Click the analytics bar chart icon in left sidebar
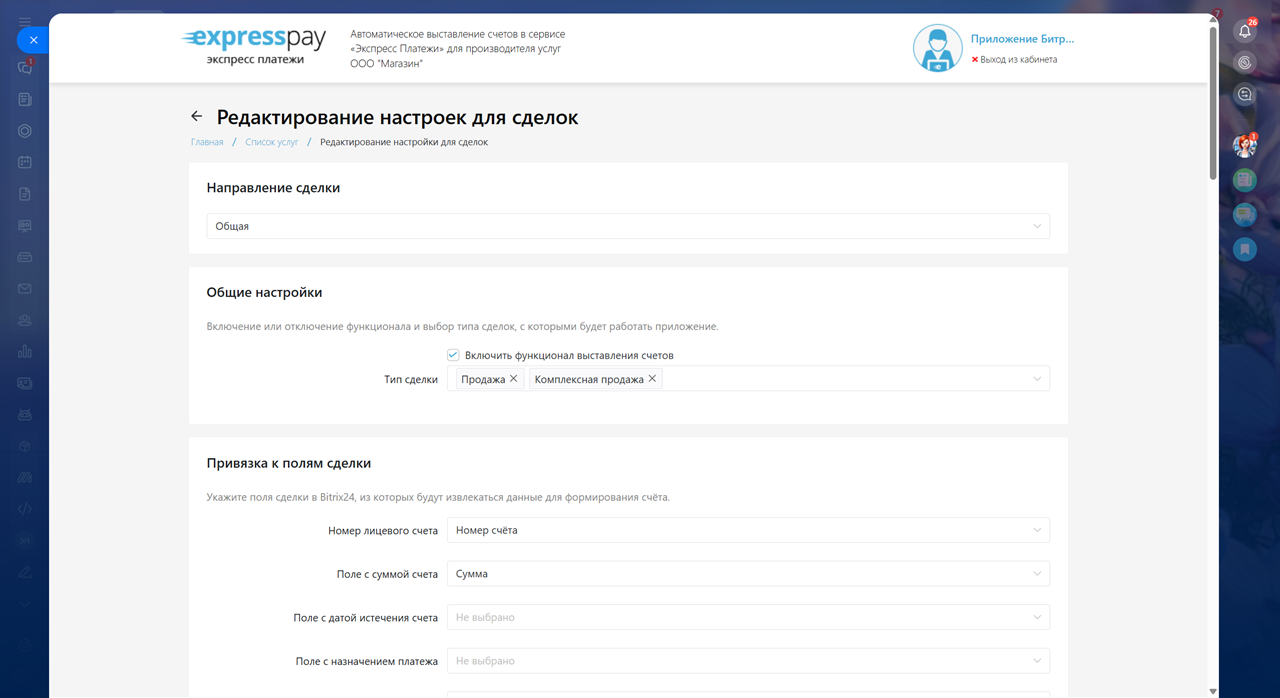The width and height of the screenshot is (1280, 698). tap(25, 351)
